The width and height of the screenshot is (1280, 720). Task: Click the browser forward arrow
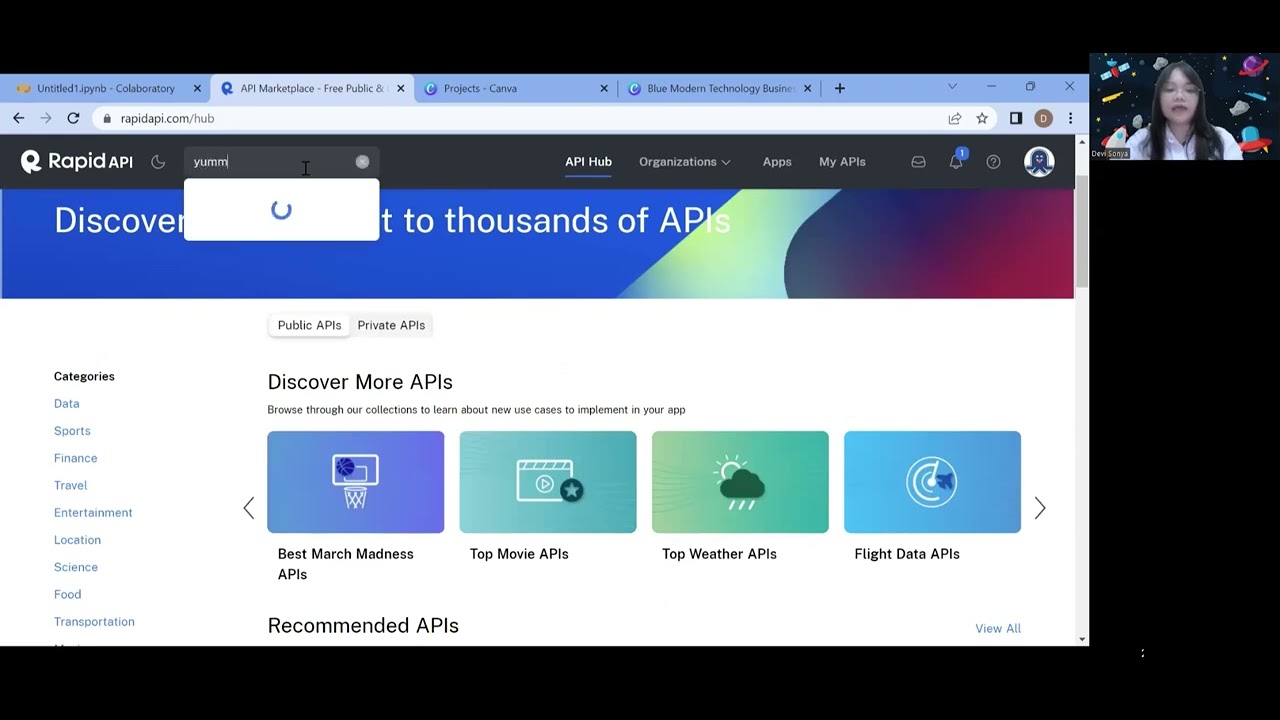pos(46,118)
